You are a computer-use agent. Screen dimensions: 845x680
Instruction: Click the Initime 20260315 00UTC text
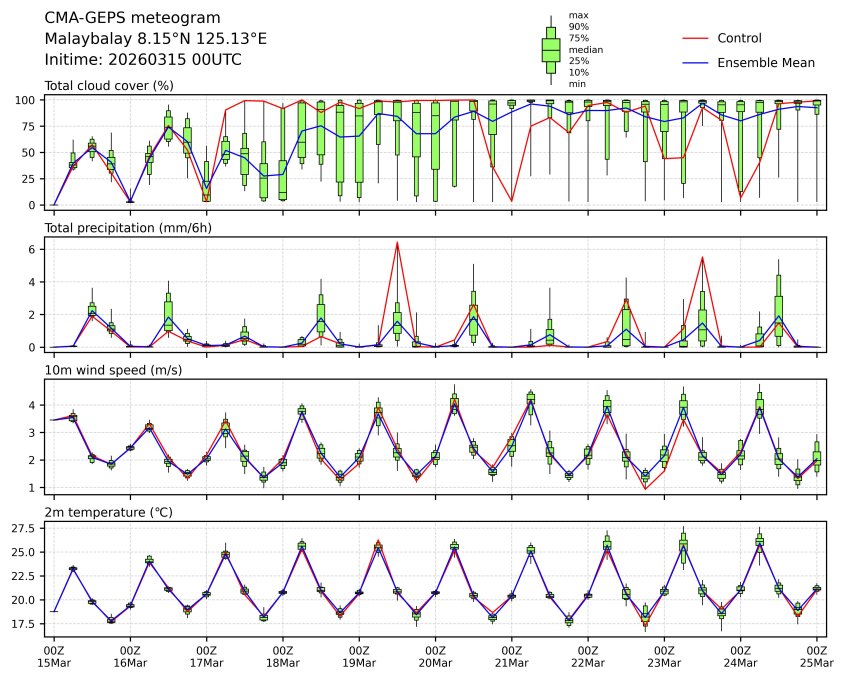pos(143,59)
